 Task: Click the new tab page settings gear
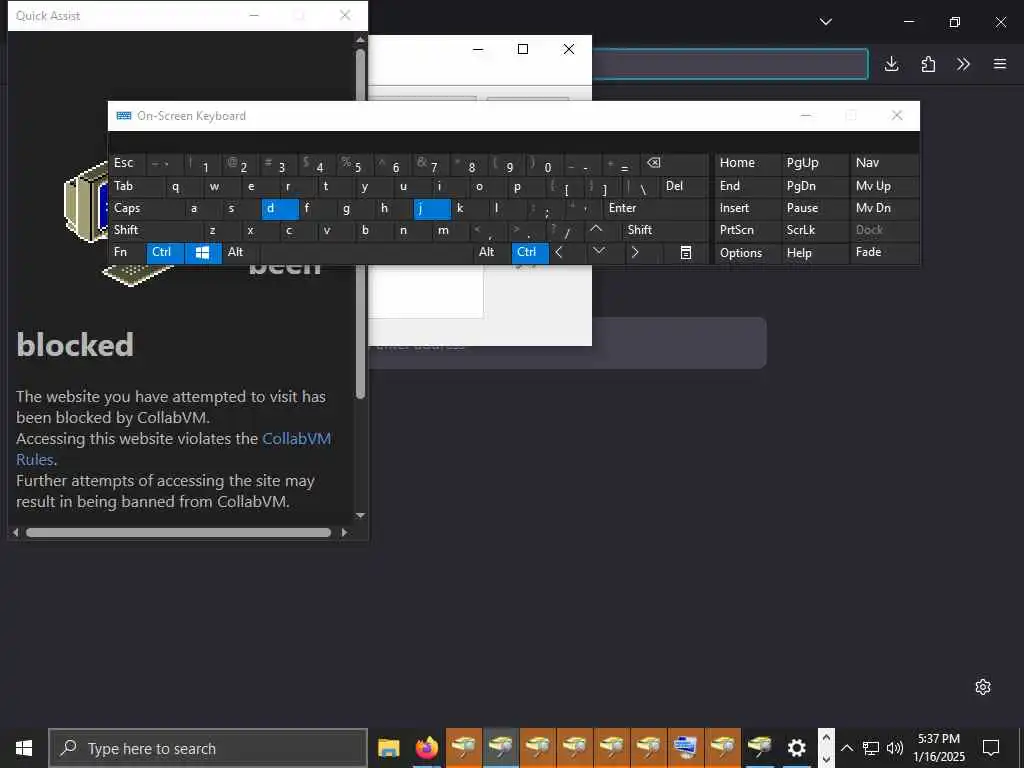[x=983, y=687]
